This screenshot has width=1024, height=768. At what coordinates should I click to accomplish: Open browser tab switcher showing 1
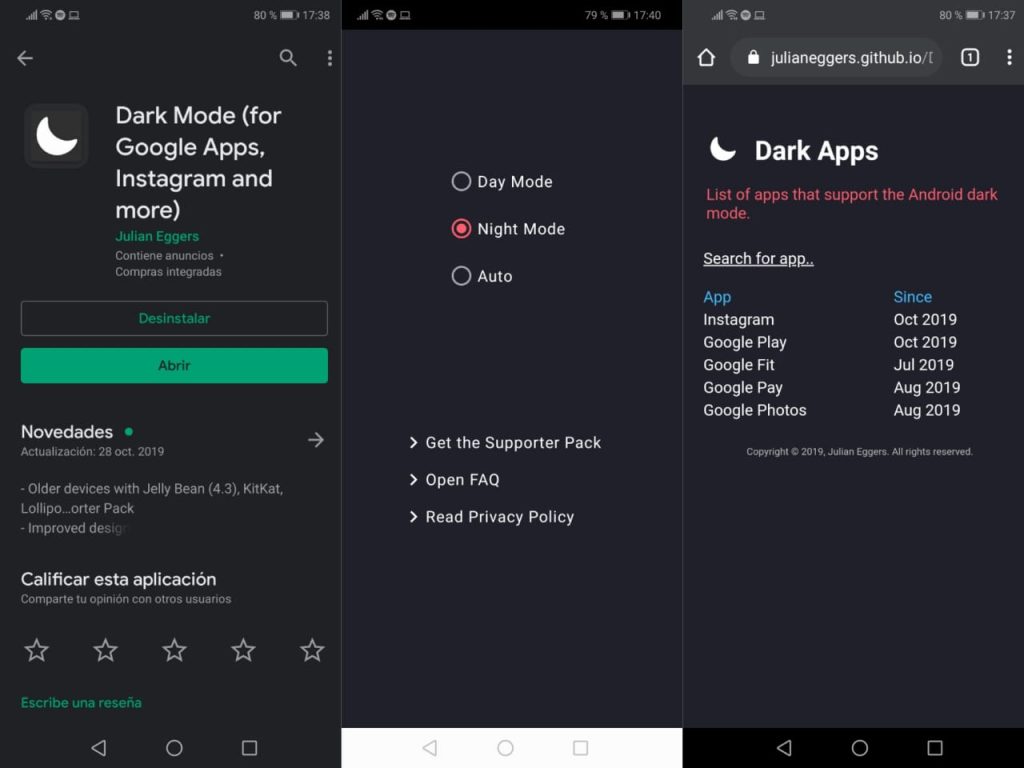pyautogui.click(x=970, y=57)
